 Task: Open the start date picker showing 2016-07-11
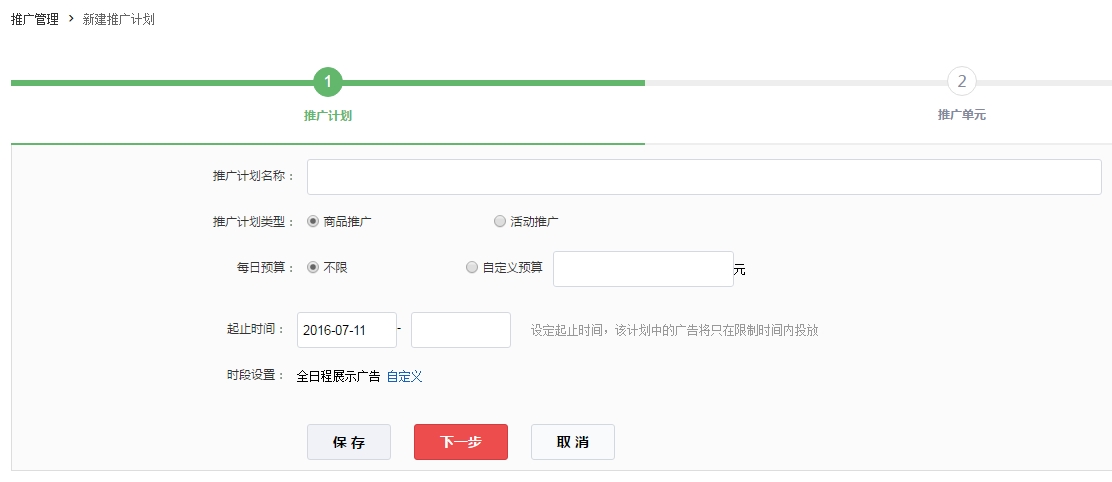346,330
